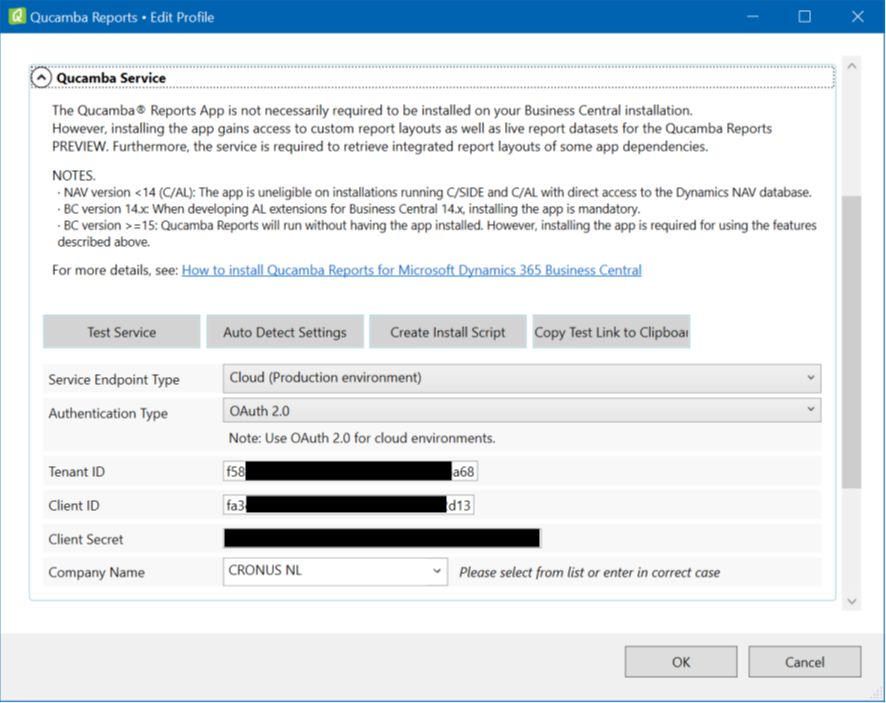Click the Company Name label
This screenshot has height=703, width=886.
(97, 572)
